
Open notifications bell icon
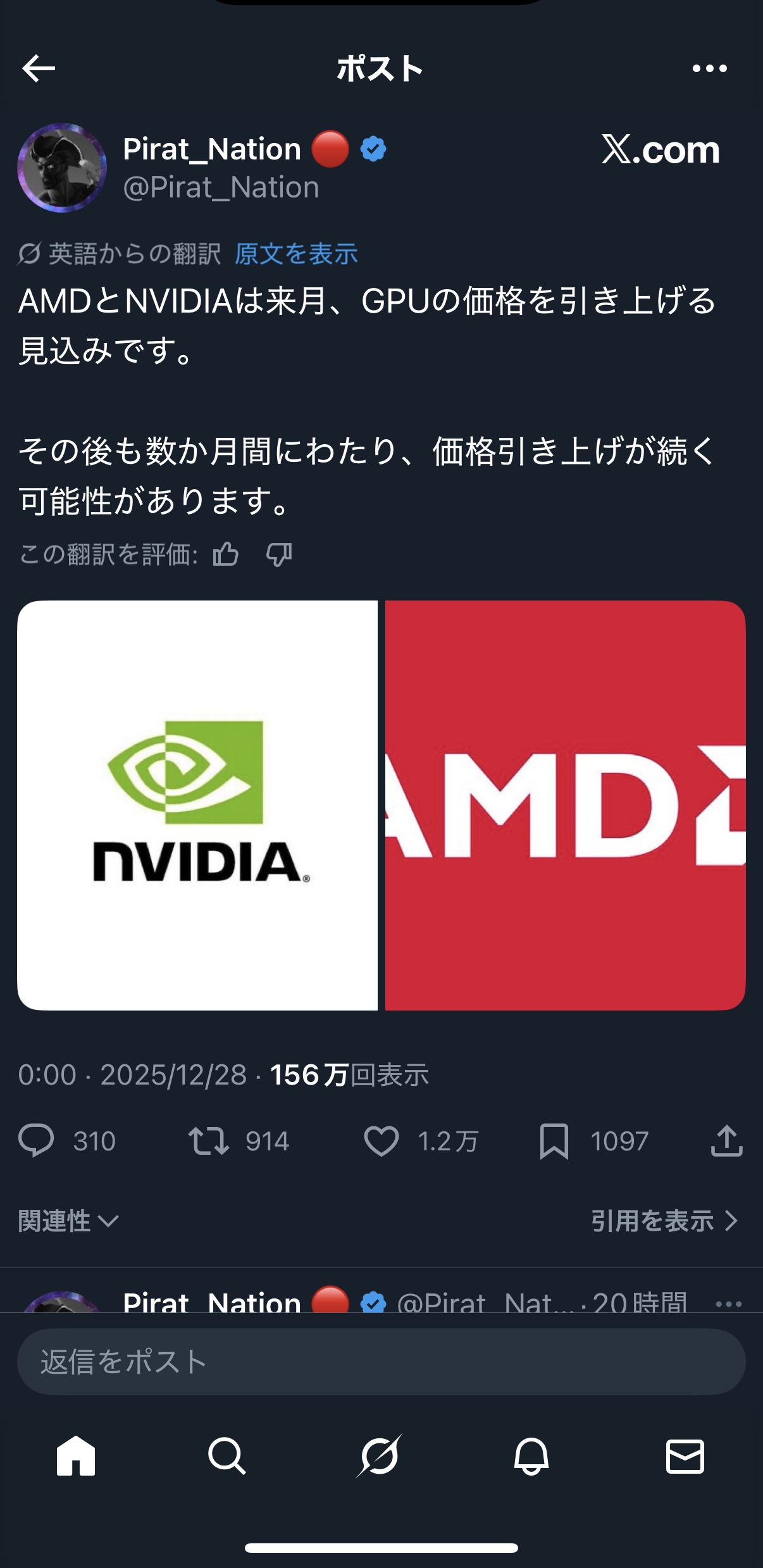click(531, 1456)
